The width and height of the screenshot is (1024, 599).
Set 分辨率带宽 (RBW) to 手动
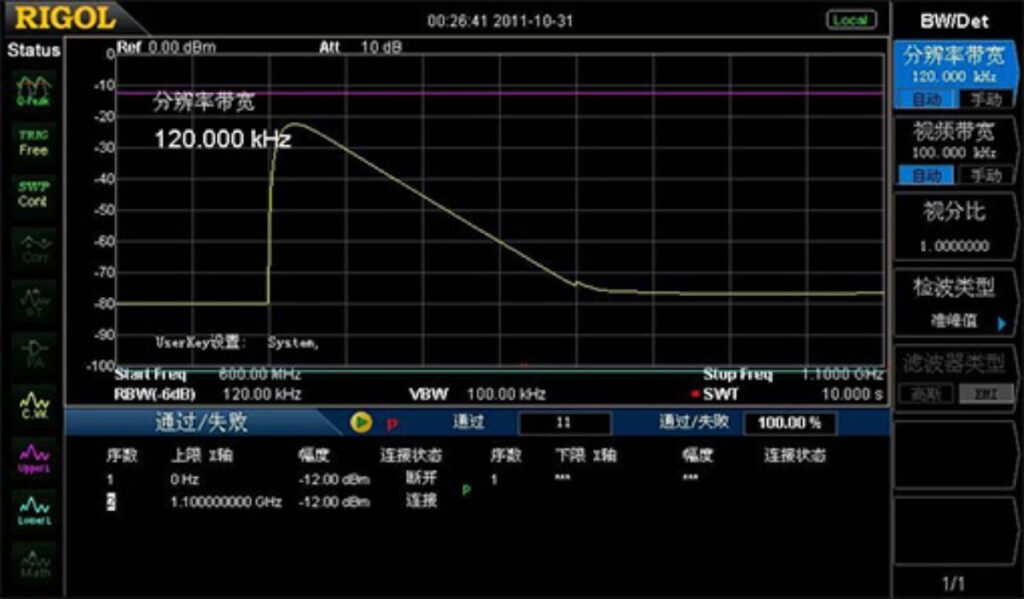[x=980, y=100]
